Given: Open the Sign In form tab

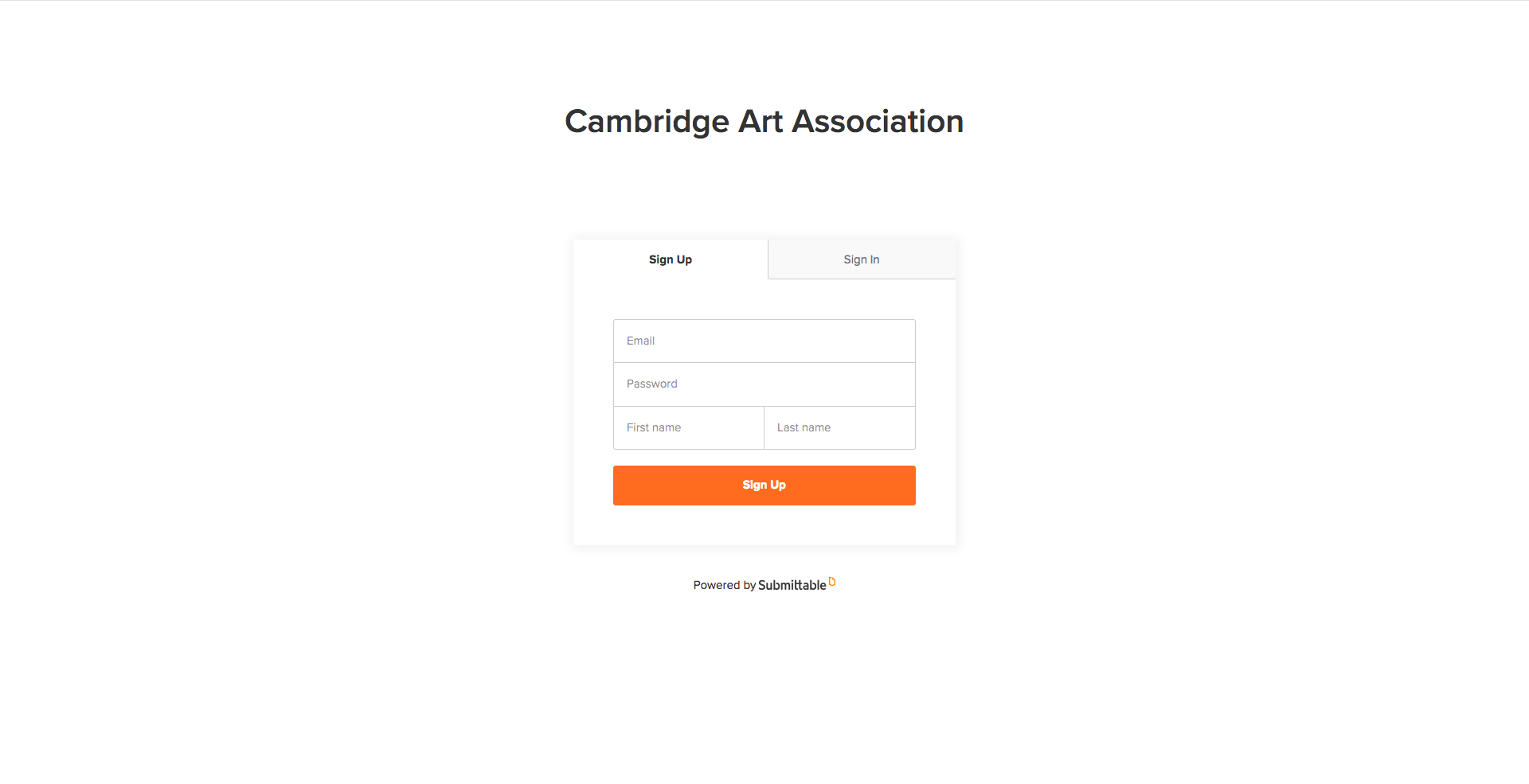Looking at the screenshot, I should point(862,259).
